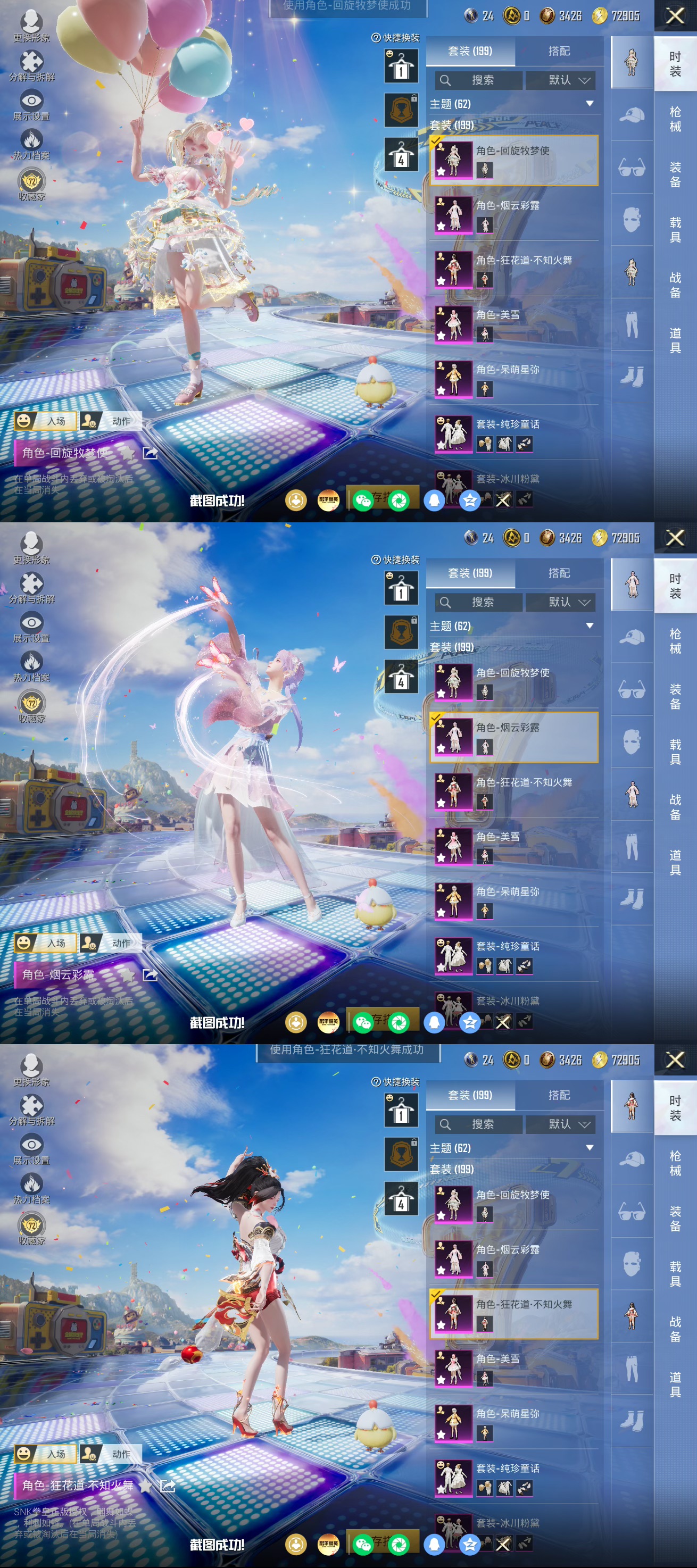The height and width of the screenshot is (1568, 697).
Task: Tap the locked trophy preset in top screenshot
Action: pos(401,110)
